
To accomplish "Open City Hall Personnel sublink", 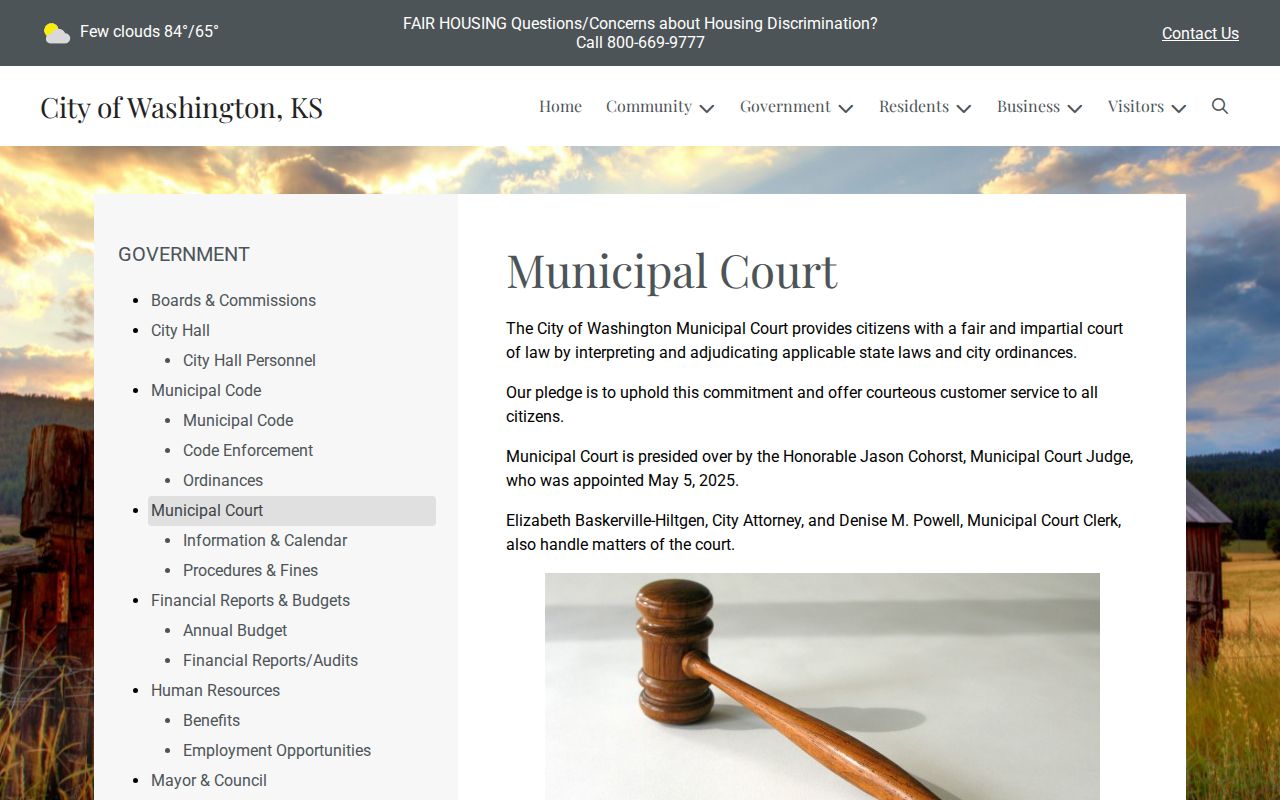I will coord(249,360).
